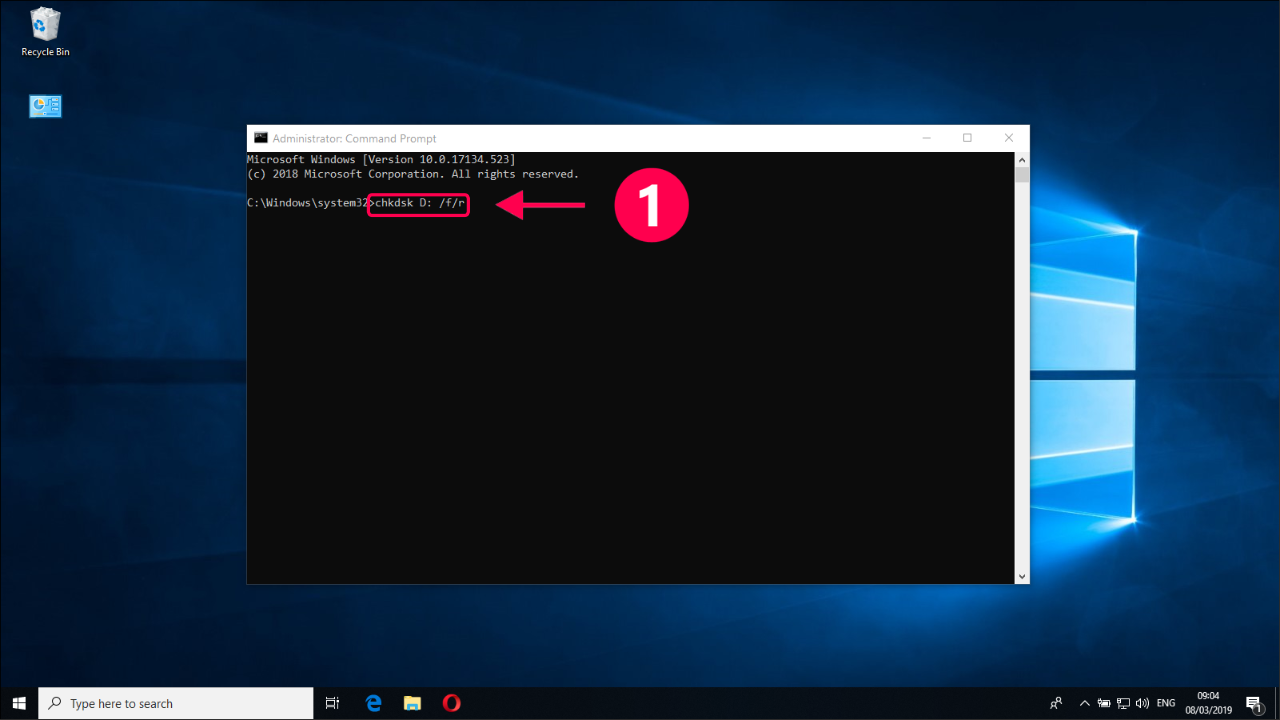Open the Recycle Bin desktop icon
Image resolution: width=1280 pixels, height=720 pixels.
pyautogui.click(x=45, y=32)
